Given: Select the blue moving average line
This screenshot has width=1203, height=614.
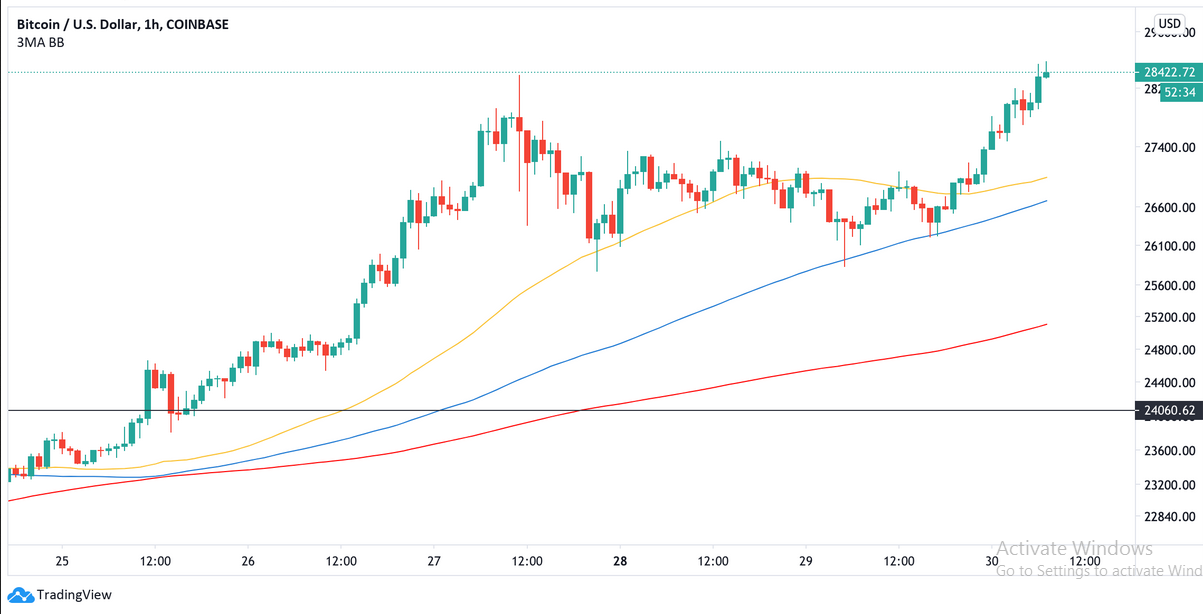Looking at the screenshot, I should click(700, 315).
